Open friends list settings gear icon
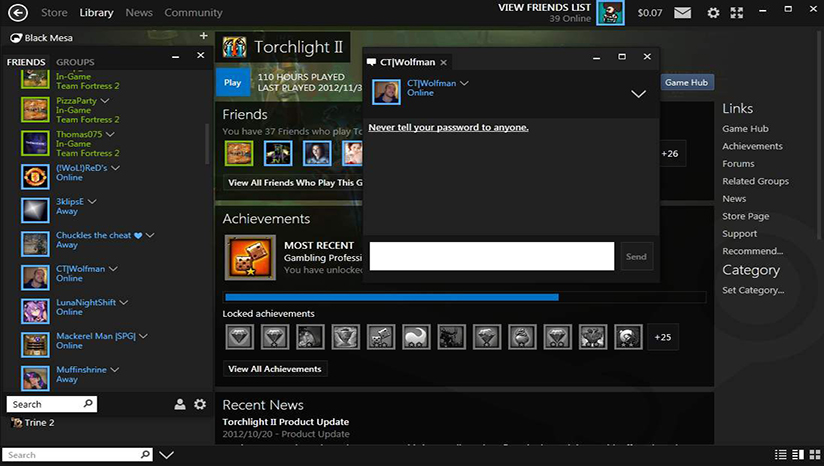The height and width of the screenshot is (466, 824). click(x=200, y=404)
